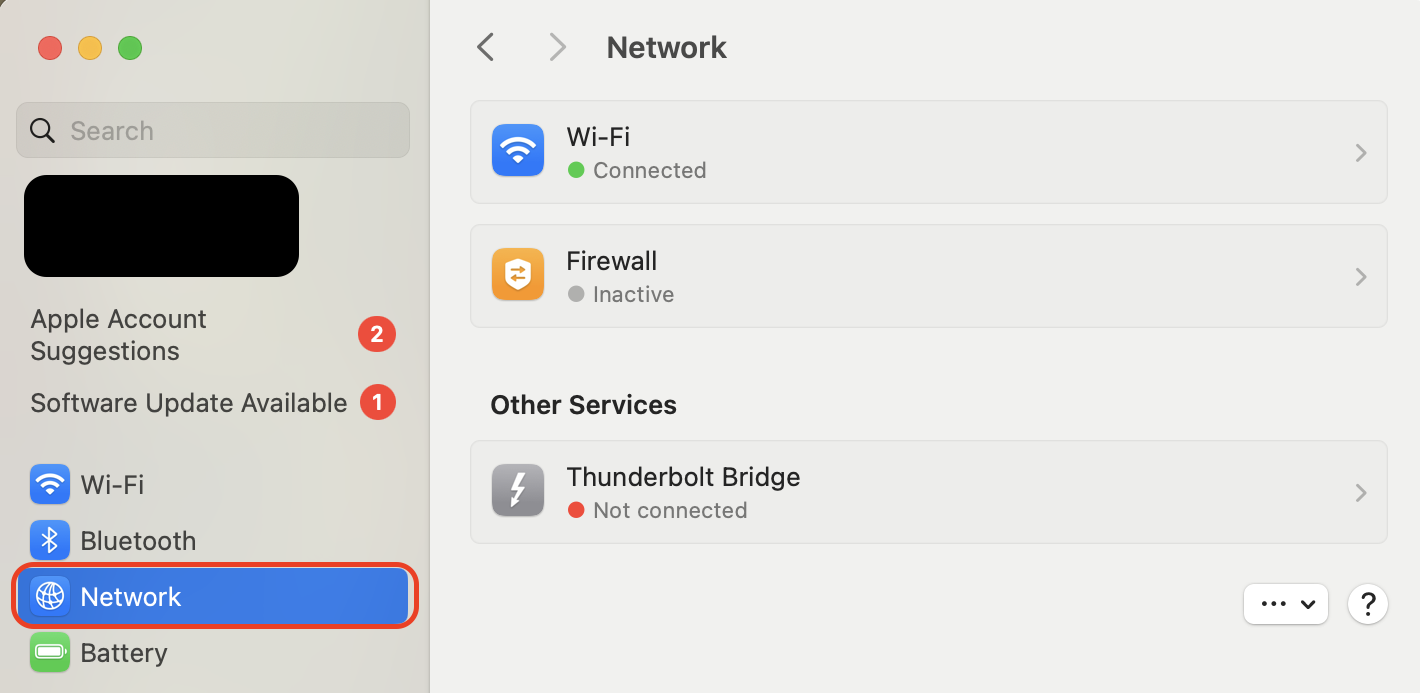Navigate back using the left arrow
Viewport: 1420px width, 693px height.
click(485, 47)
